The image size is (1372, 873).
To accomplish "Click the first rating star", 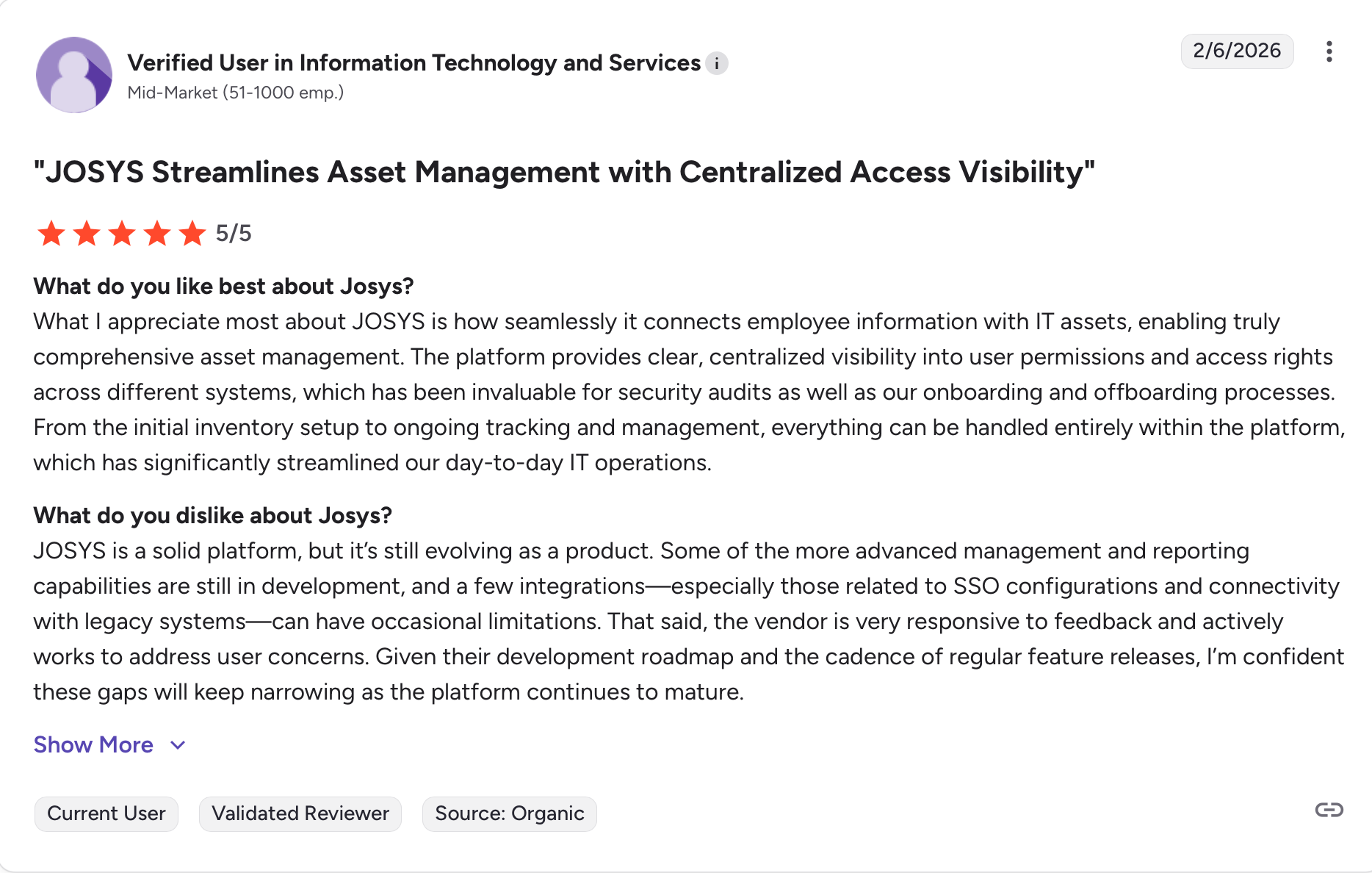I will [x=51, y=234].
